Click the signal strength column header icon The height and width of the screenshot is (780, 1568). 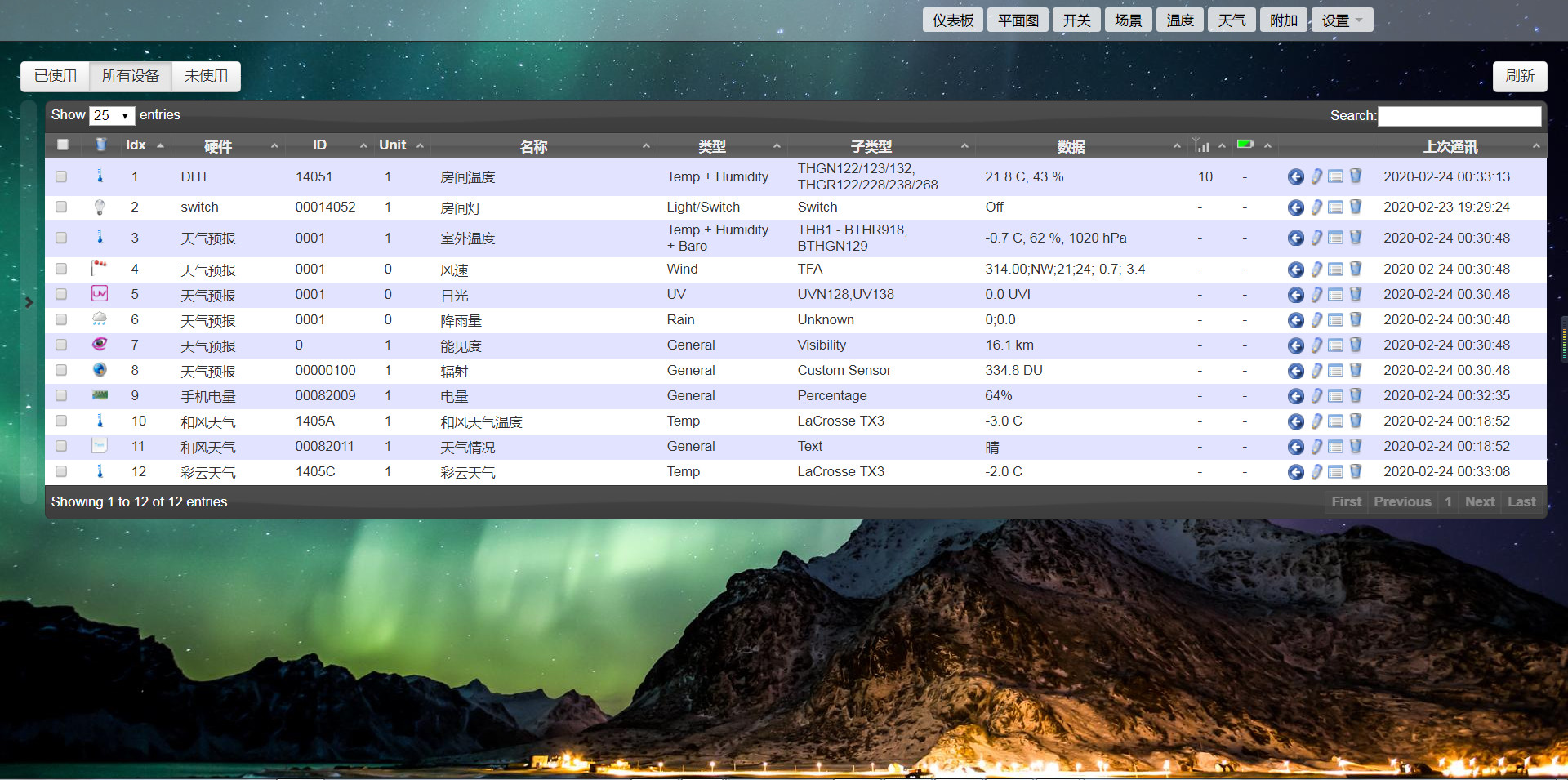(x=1200, y=145)
